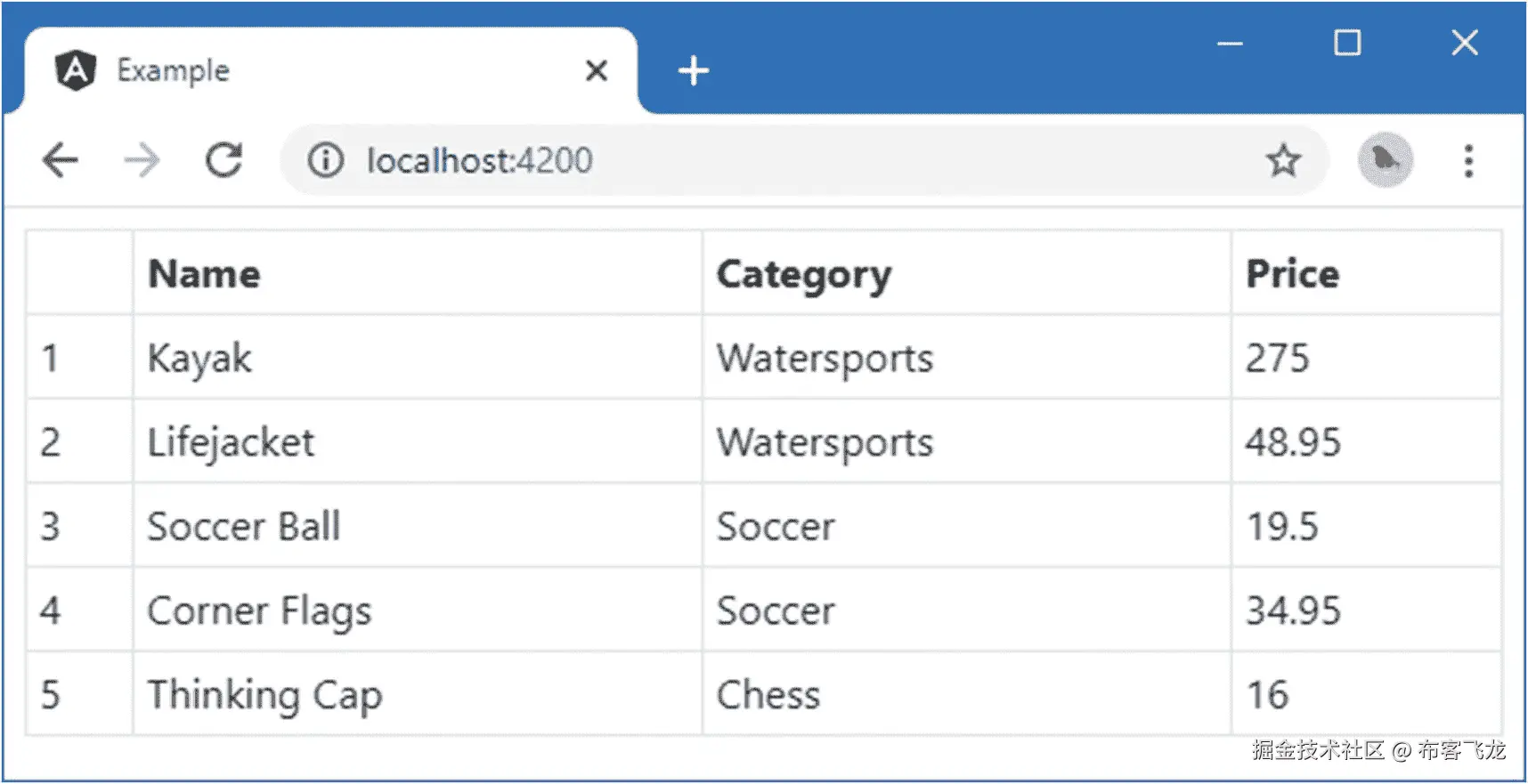1528x784 pixels.
Task: Close the Example tab
Action: [597, 70]
